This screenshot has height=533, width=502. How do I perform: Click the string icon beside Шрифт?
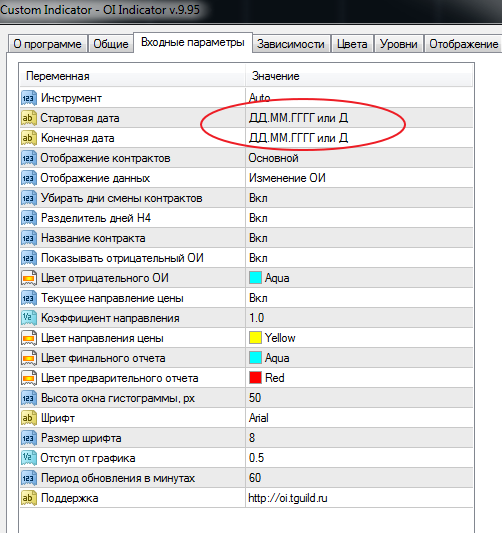tap(29, 418)
